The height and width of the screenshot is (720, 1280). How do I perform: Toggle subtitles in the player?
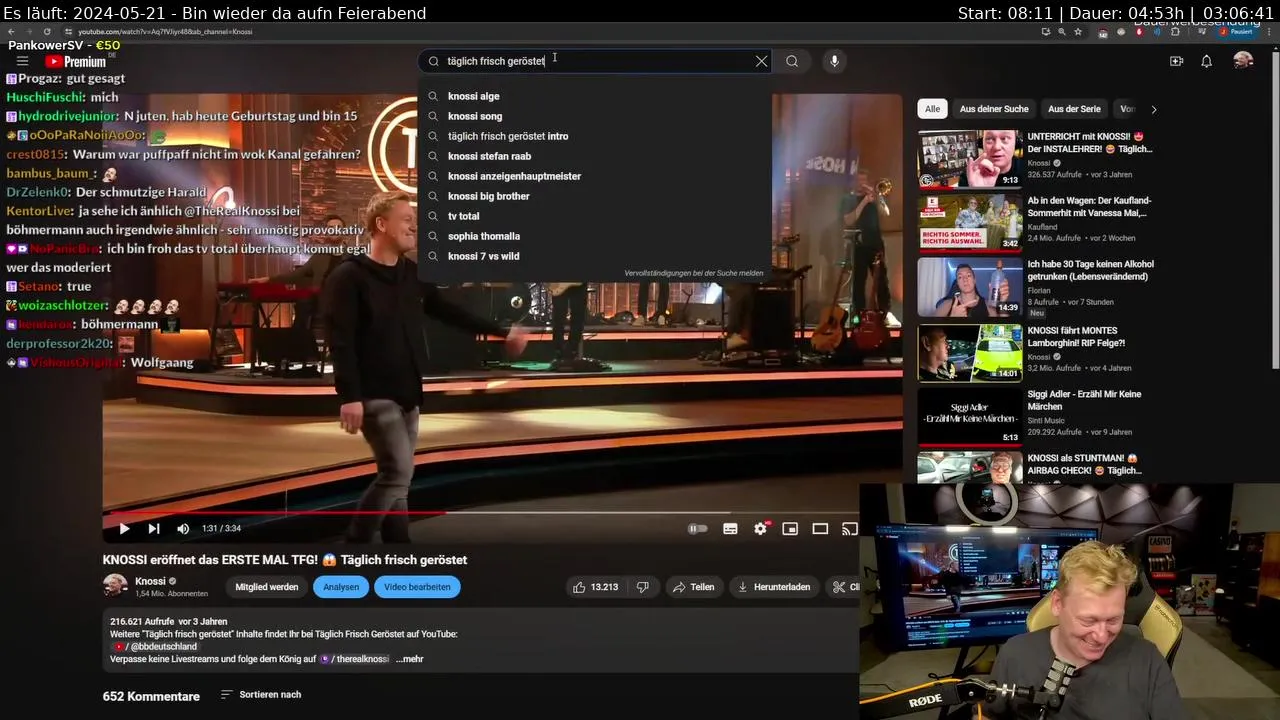(730, 529)
